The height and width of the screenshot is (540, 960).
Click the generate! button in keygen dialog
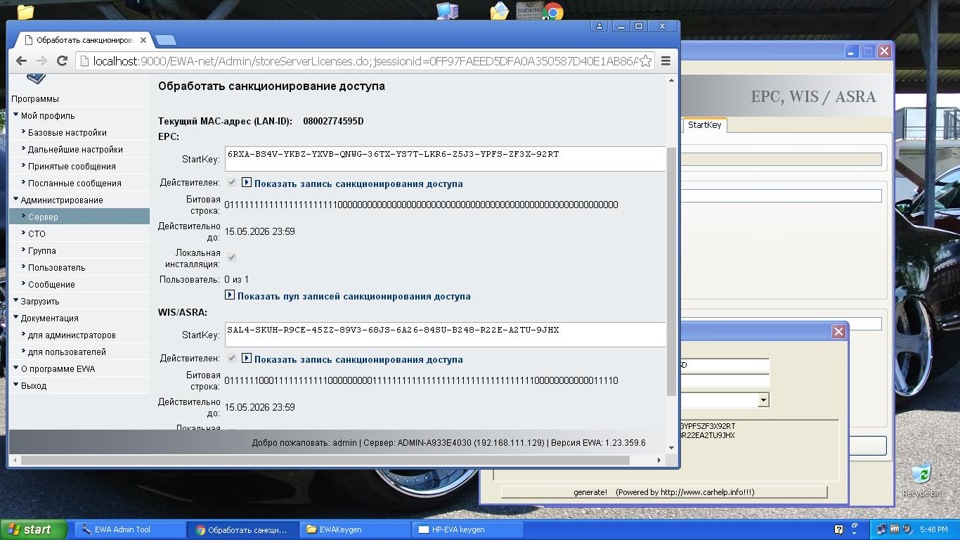click(664, 492)
